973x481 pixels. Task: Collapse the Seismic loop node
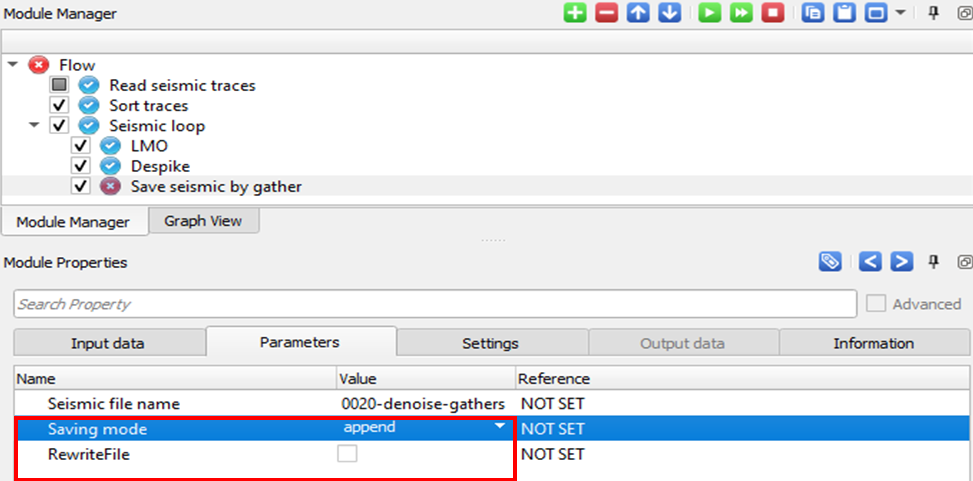click(x=34, y=126)
